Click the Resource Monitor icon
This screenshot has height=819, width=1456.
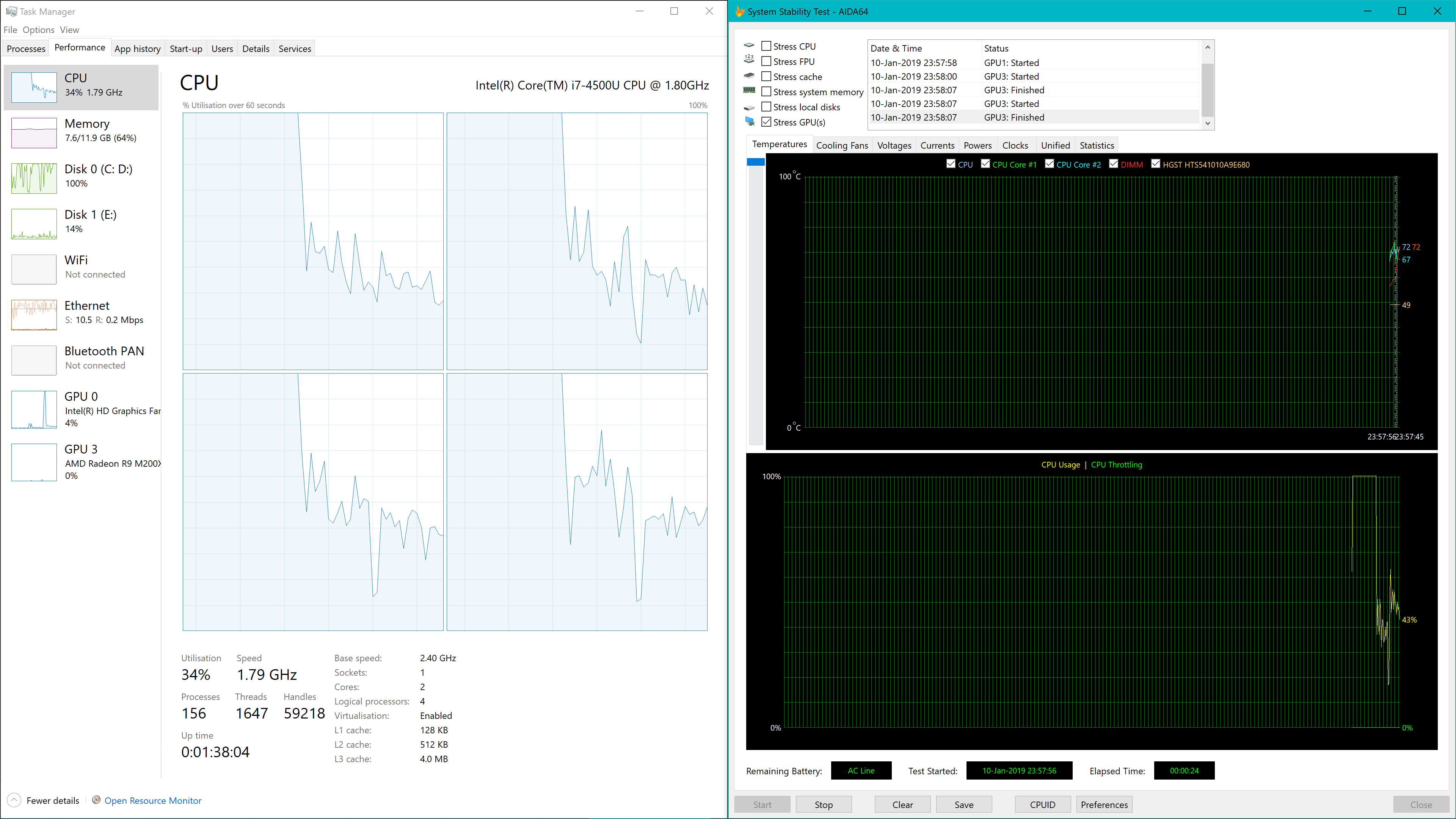(x=97, y=800)
